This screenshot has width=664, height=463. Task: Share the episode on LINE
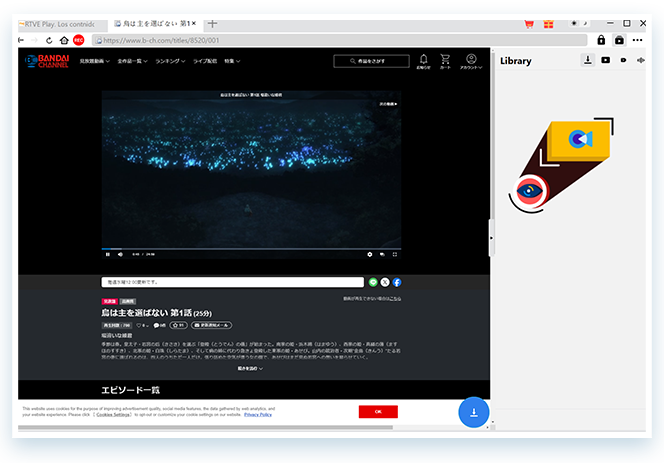[x=373, y=282]
